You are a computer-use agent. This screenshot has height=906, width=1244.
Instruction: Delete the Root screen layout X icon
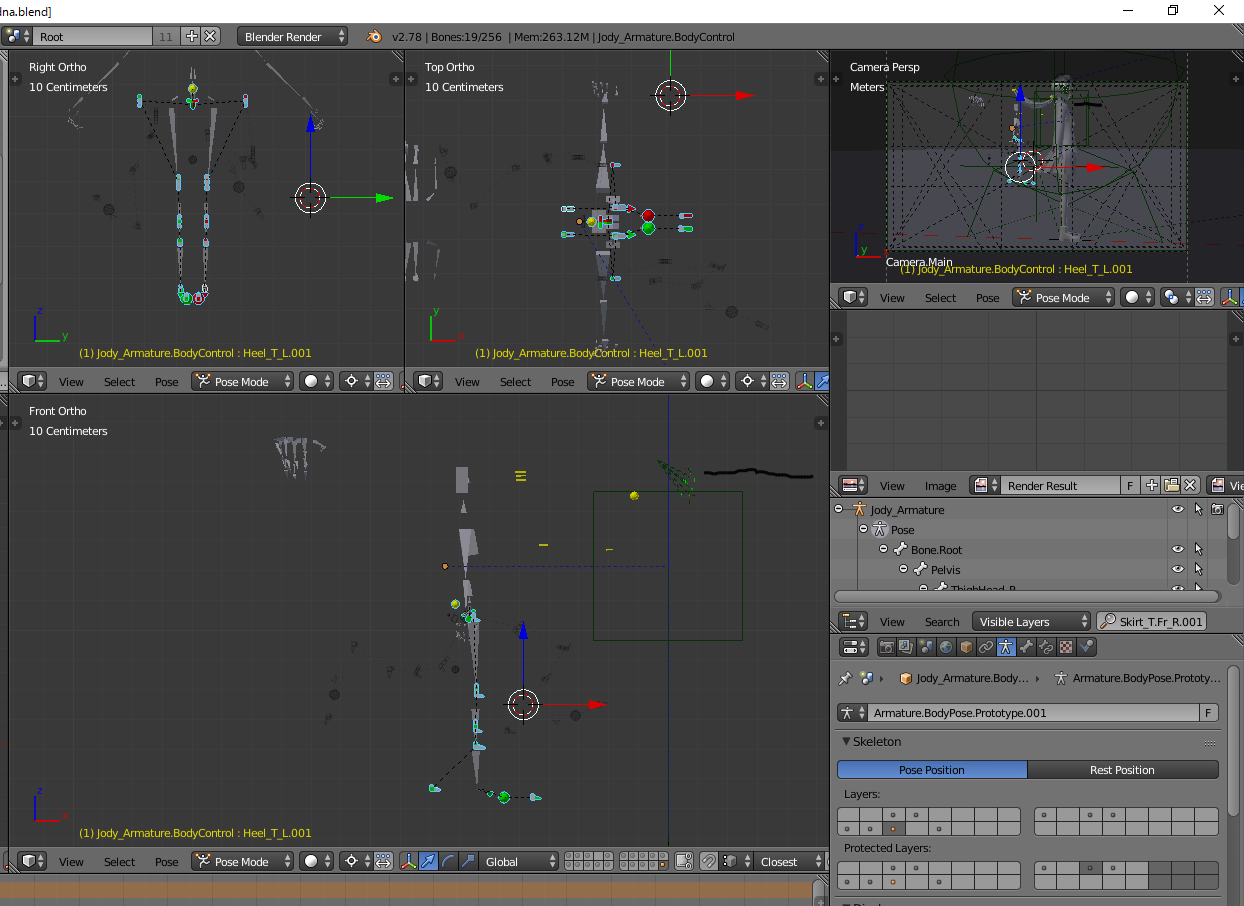pos(210,36)
